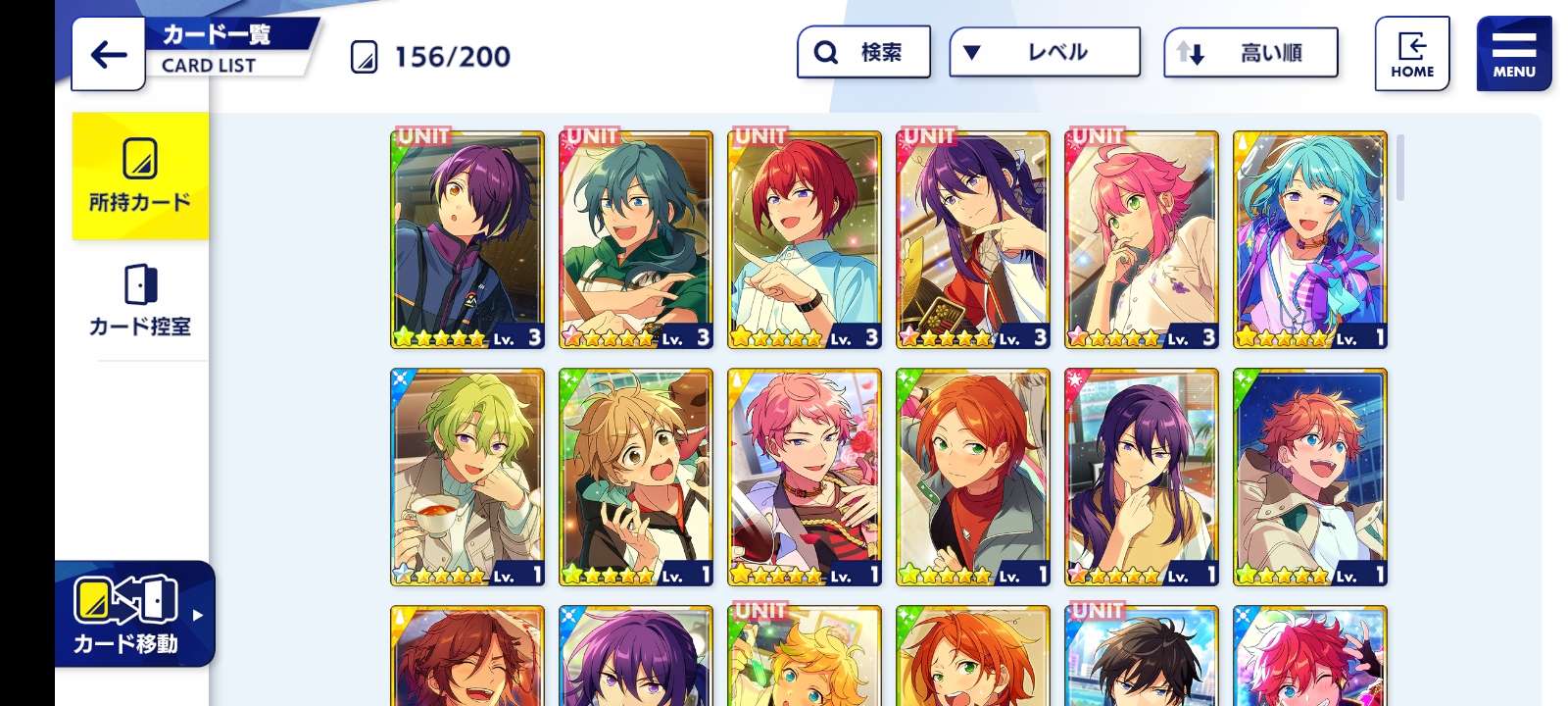
Task: Choose the aqua-haired card at level 1
Action: 1310,239
